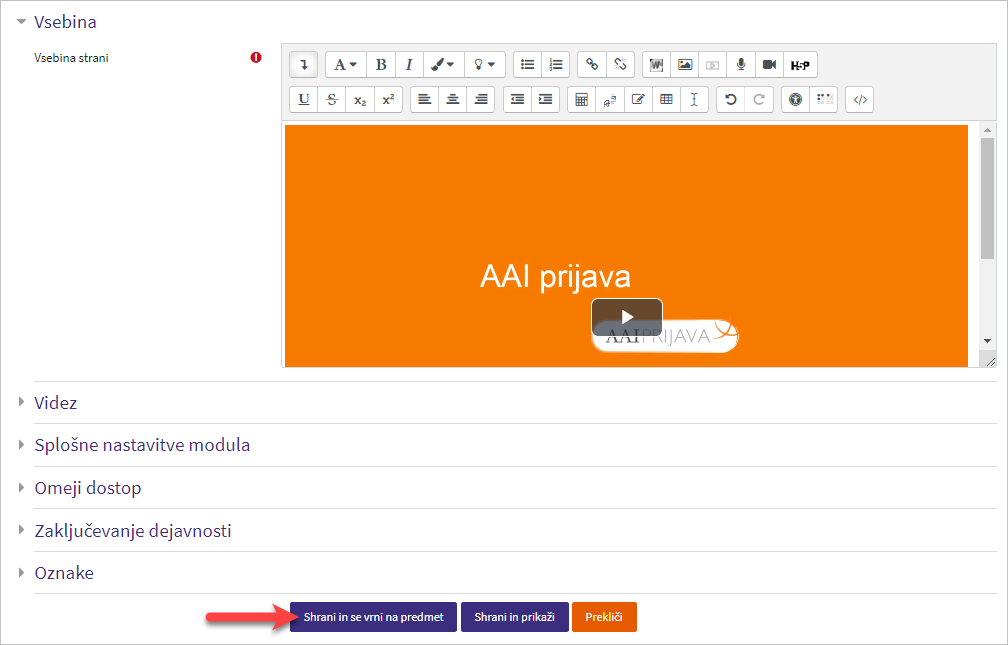The image size is (1008, 645).
Task: Switch to HTML source code view
Action: pos(860,99)
